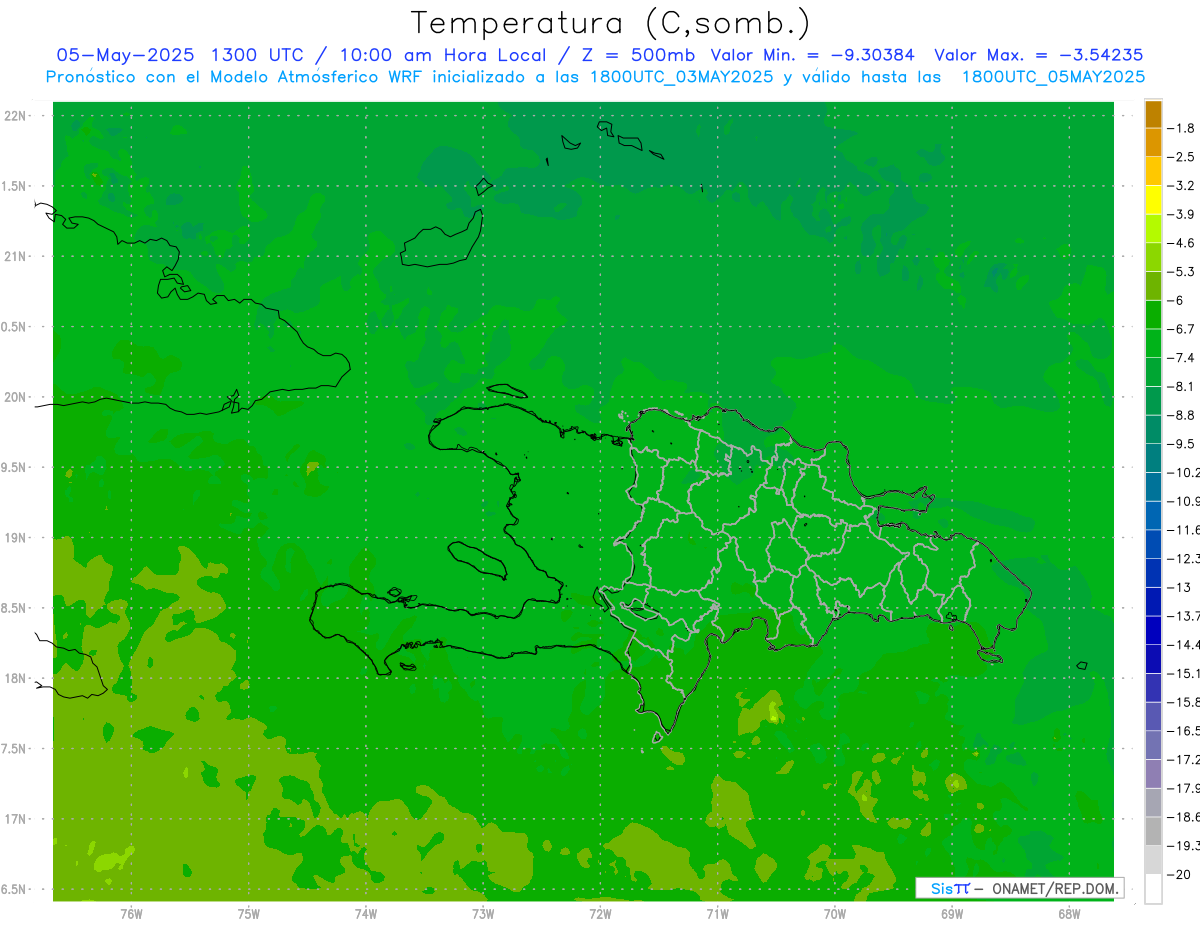Viewport: 1200px width, 927px height.
Task: Click the "-7.4" colorbar value
Action: click(1182, 357)
